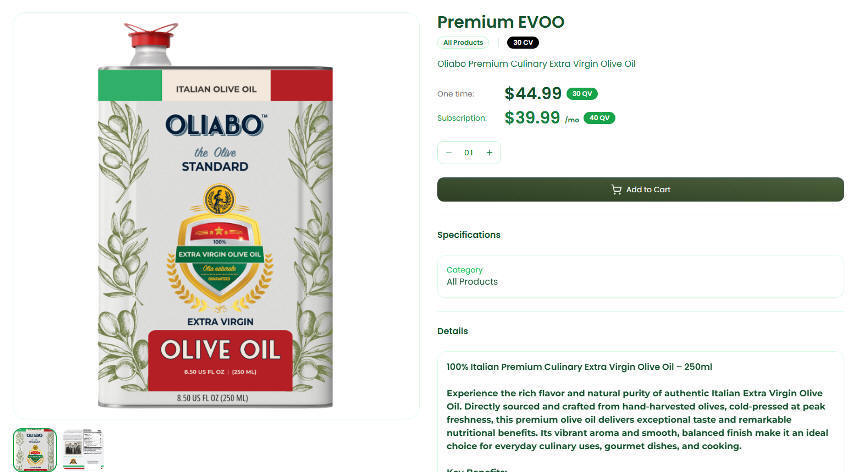The width and height of the screenshot is (856, 472).
Task: Click the All Products tag under title
Action: point(463,43)
